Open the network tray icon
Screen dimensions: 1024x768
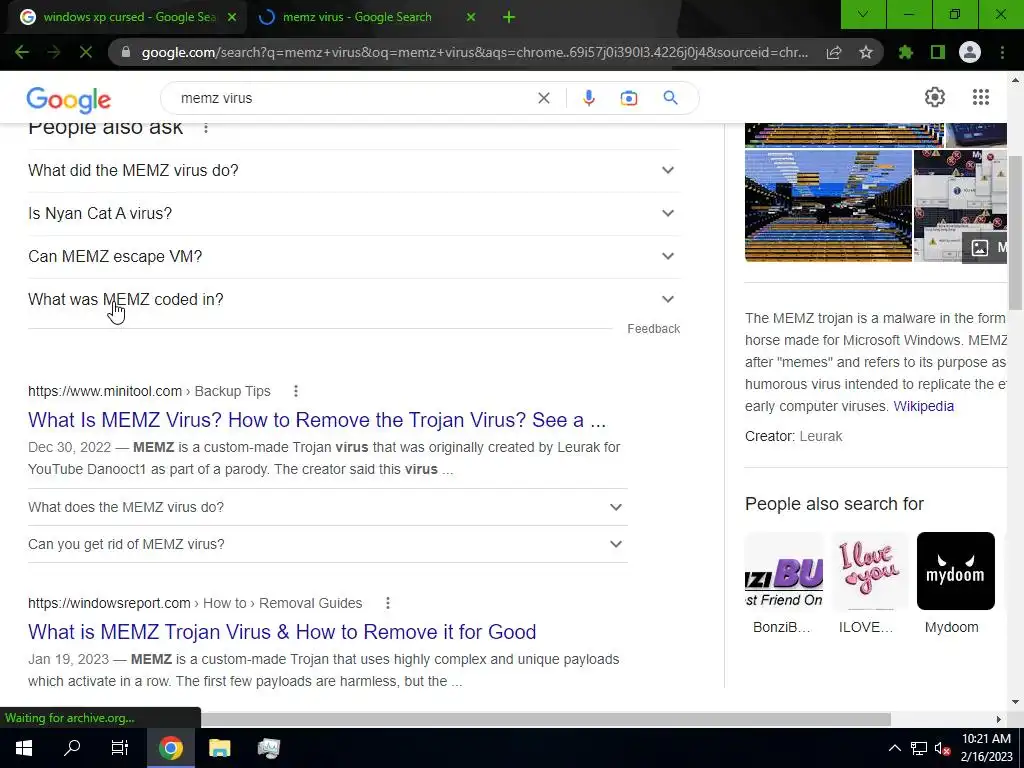(x=919, y=748)
